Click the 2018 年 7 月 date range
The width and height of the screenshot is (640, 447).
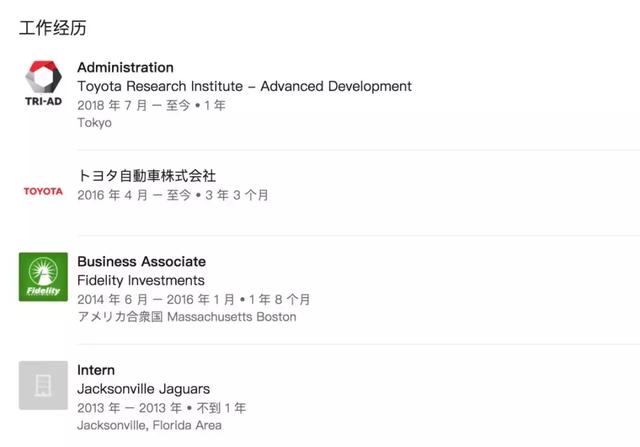(x=151, y=105)
